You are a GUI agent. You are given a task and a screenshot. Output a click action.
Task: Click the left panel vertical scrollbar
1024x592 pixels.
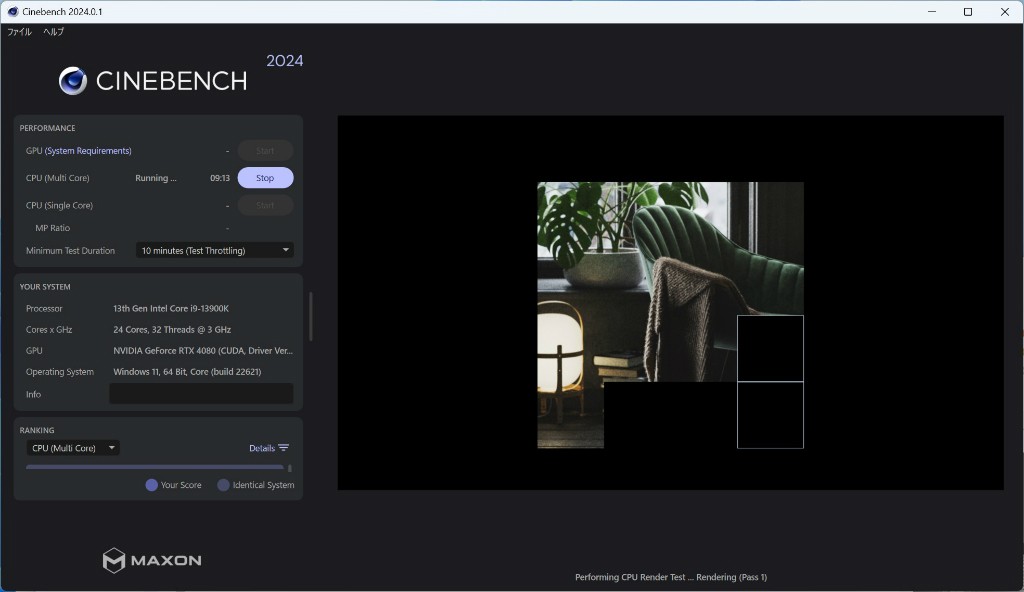310,315
